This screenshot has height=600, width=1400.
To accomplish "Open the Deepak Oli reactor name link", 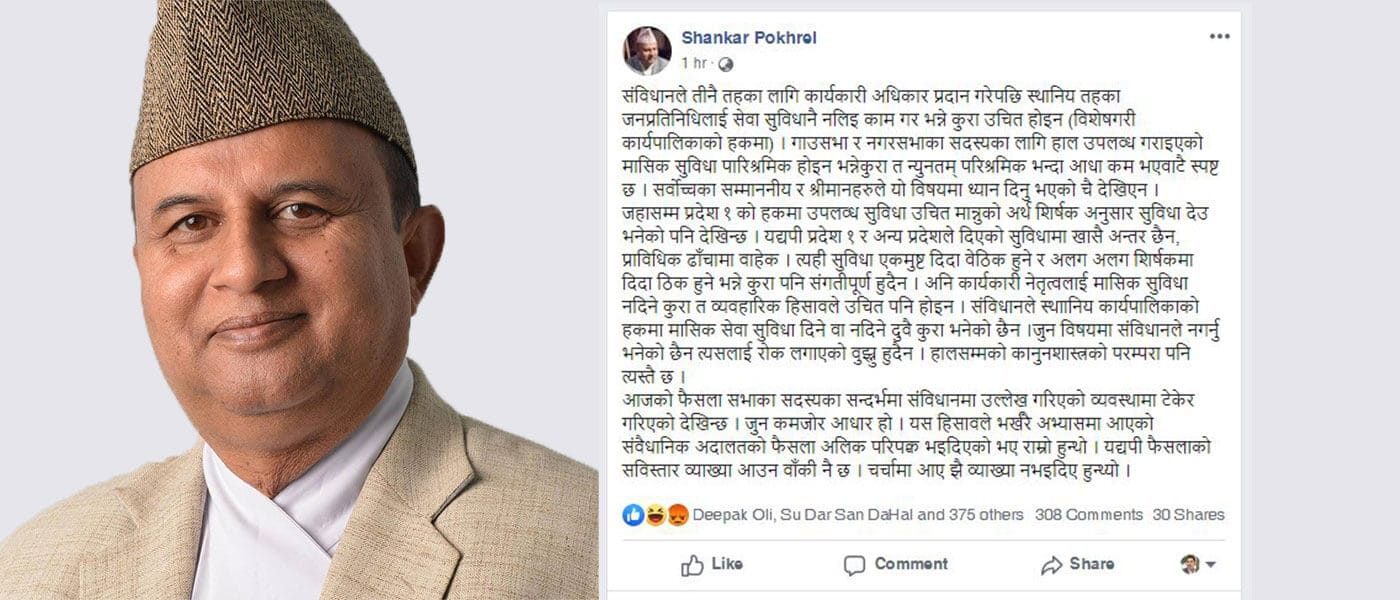I will point(729,515).
